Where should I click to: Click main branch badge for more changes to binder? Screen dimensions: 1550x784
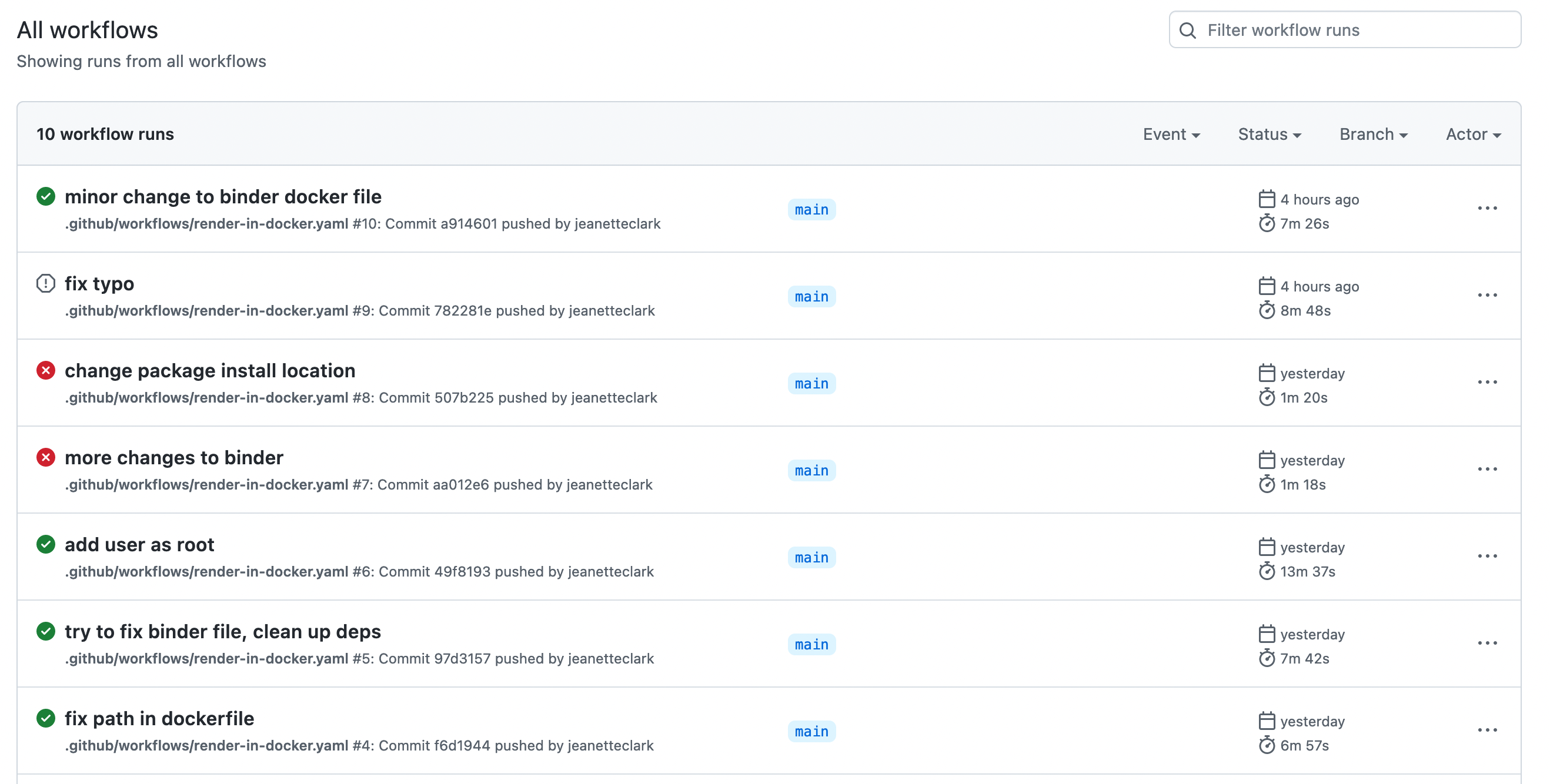point(811,471)
